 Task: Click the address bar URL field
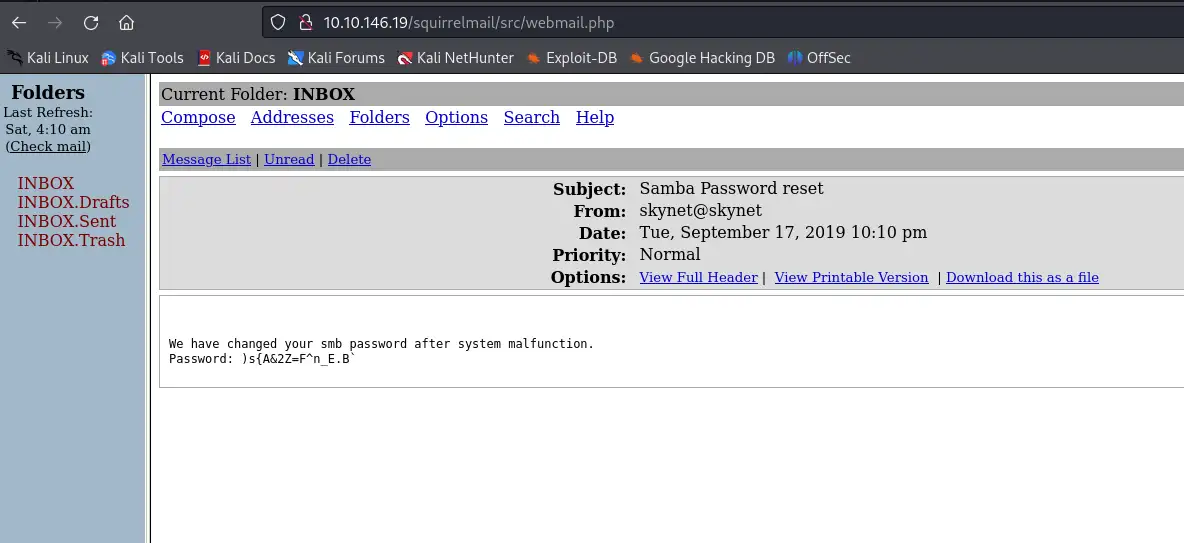pyautogui.click(x=600, y=22)
